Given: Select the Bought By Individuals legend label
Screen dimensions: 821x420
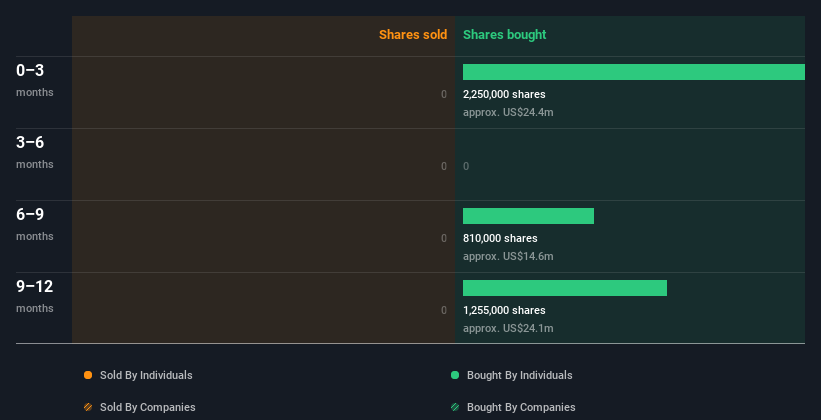Looking at the screenshot, I should [519, 375].
